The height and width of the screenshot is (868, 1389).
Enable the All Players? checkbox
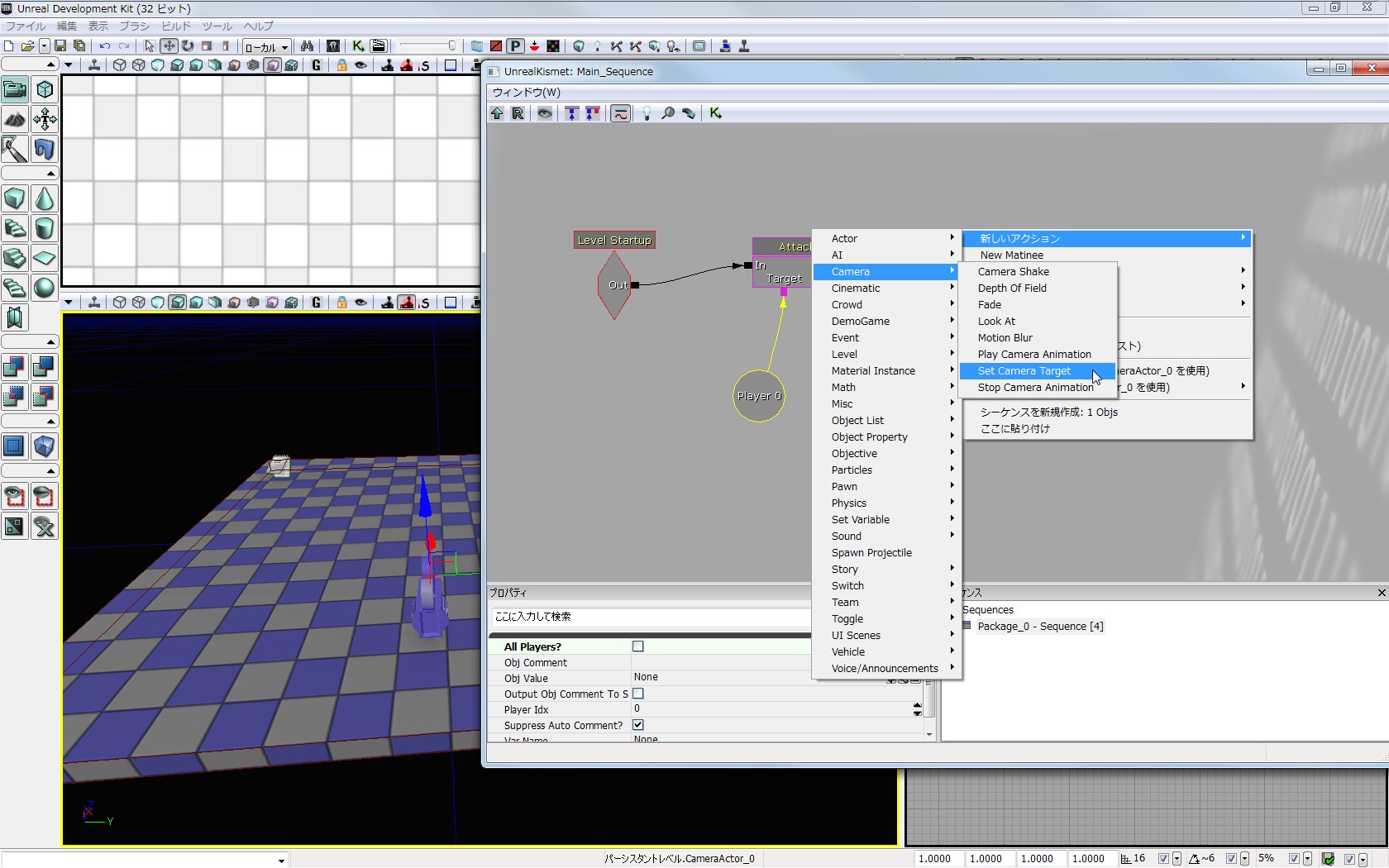637,646
